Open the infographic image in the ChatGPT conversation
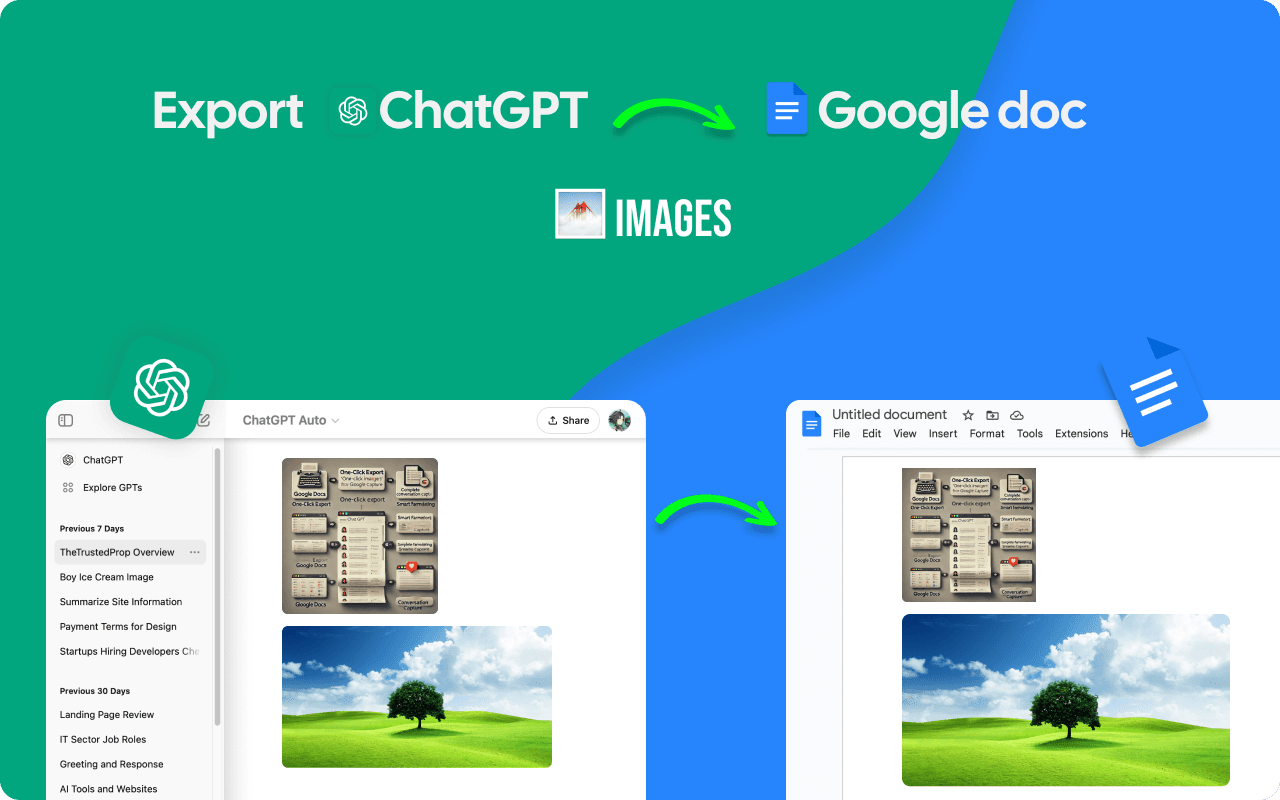Screen dimensions: 1280x800 [x=360, y=535]
